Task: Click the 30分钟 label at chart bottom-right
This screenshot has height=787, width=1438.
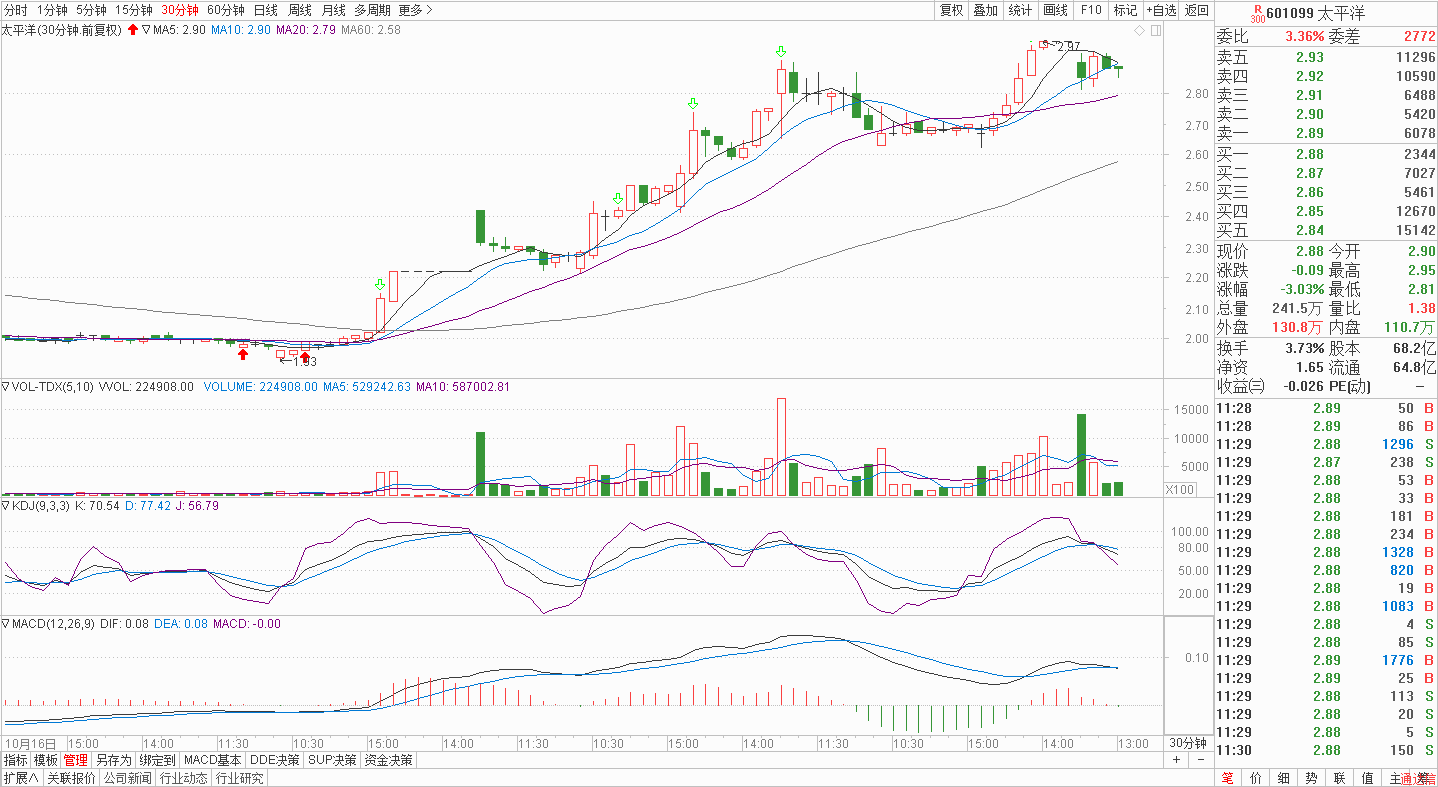Action: [1188, 743]
